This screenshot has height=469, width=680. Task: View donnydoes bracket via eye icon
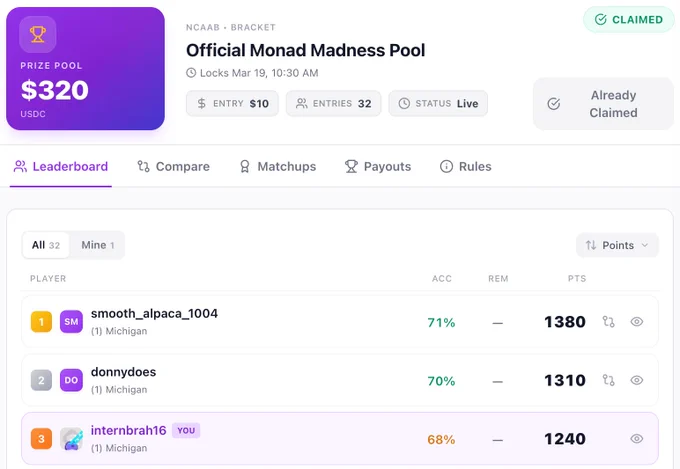coord(637,380)
